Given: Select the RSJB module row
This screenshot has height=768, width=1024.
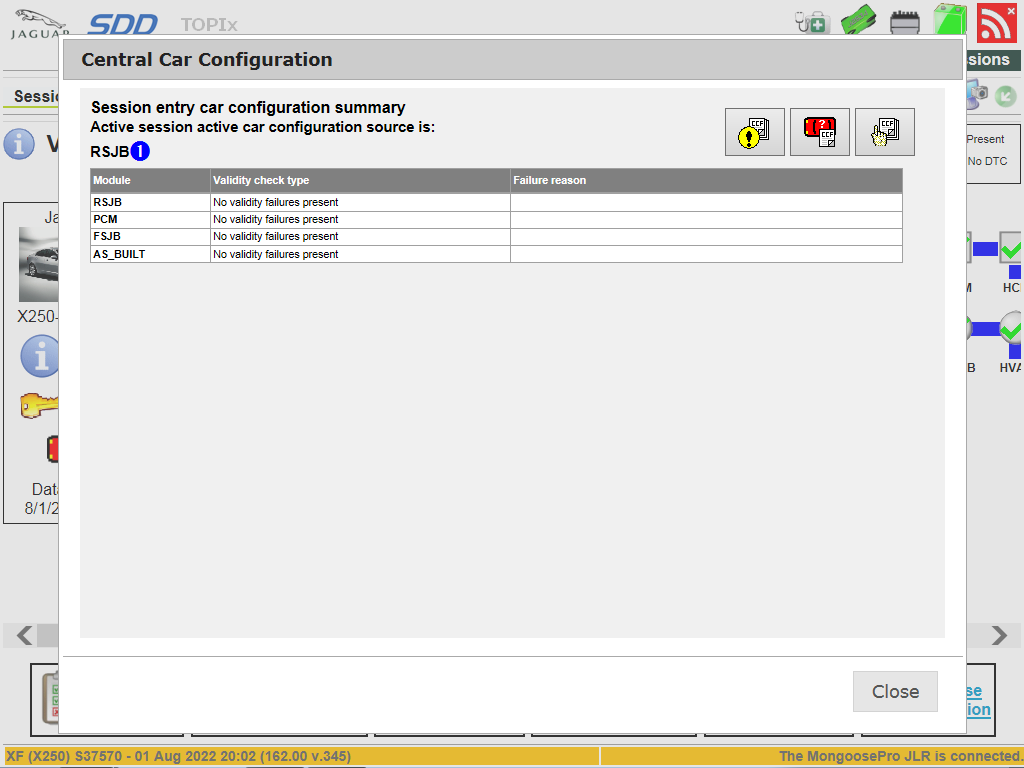Looking at the screenshot, I should (150, 202).
